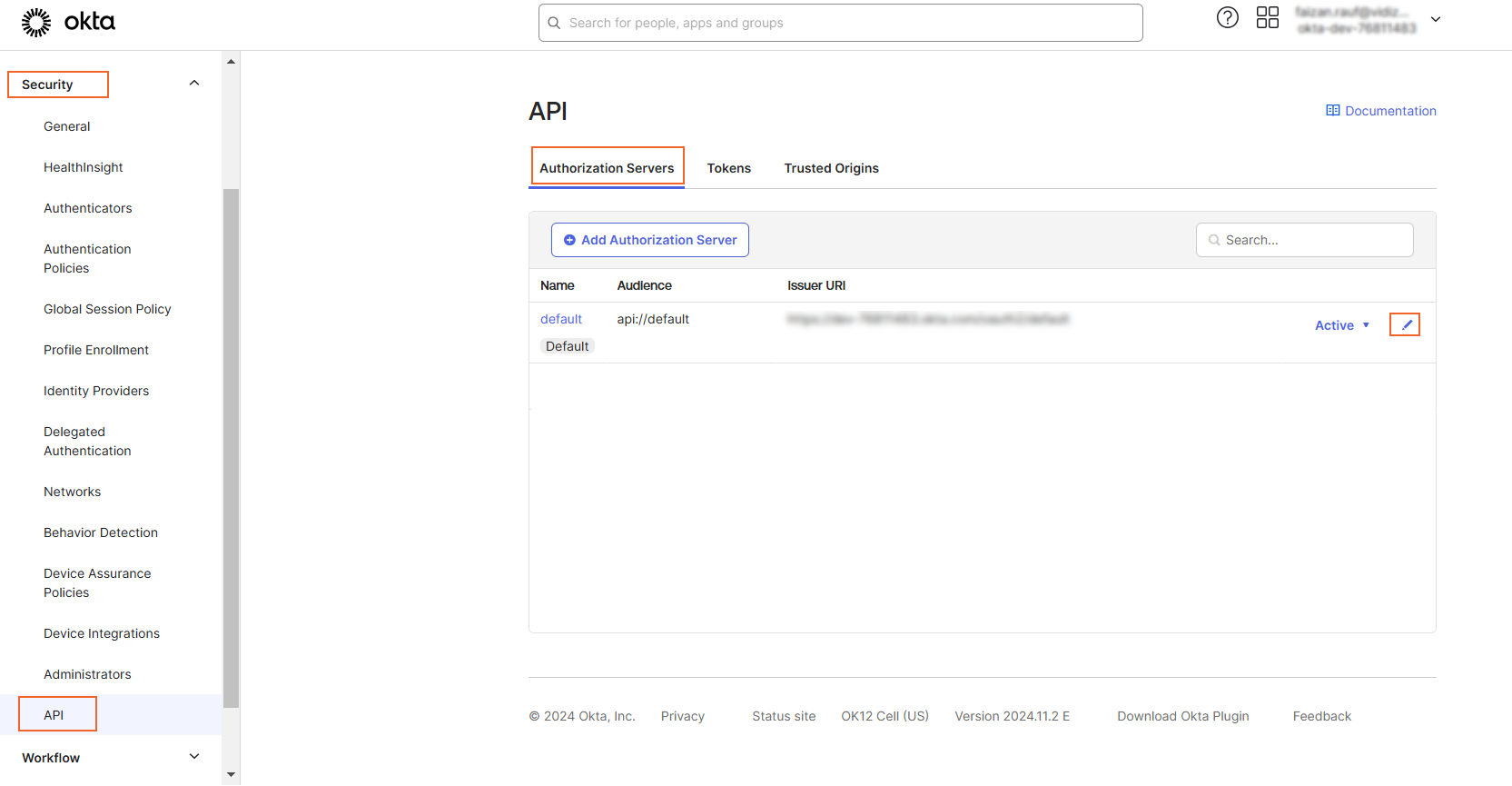
Task: Go to Identity Providers in sidebar
Action: pyautogui.click(x=96, y=391)
